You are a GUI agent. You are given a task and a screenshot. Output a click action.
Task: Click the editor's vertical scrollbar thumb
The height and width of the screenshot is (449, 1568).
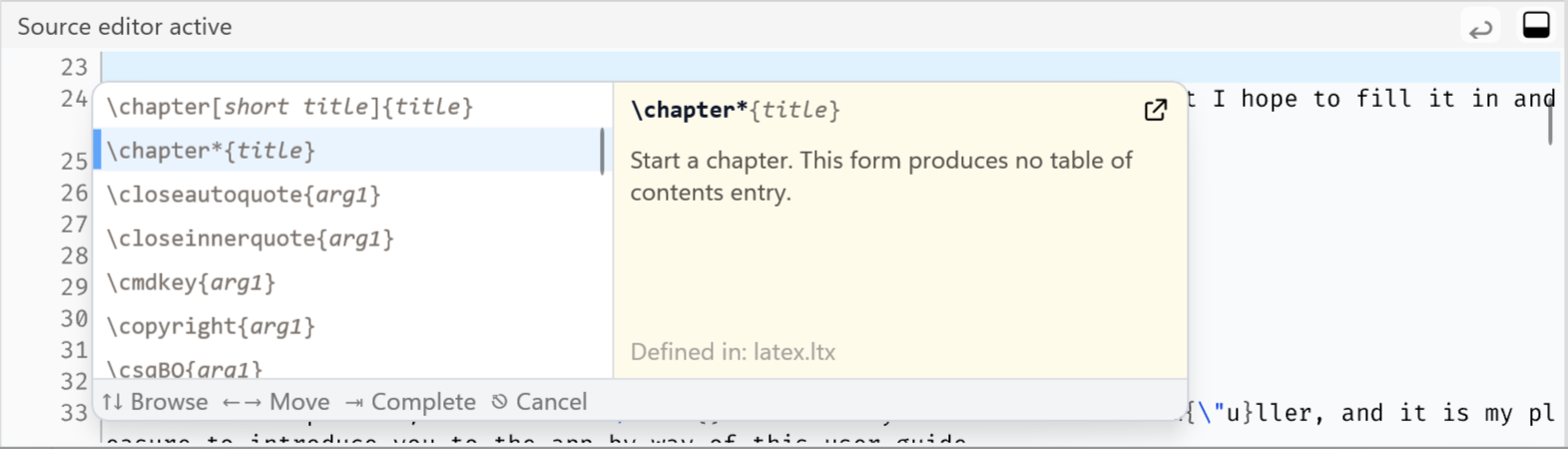pos(1550,122)
